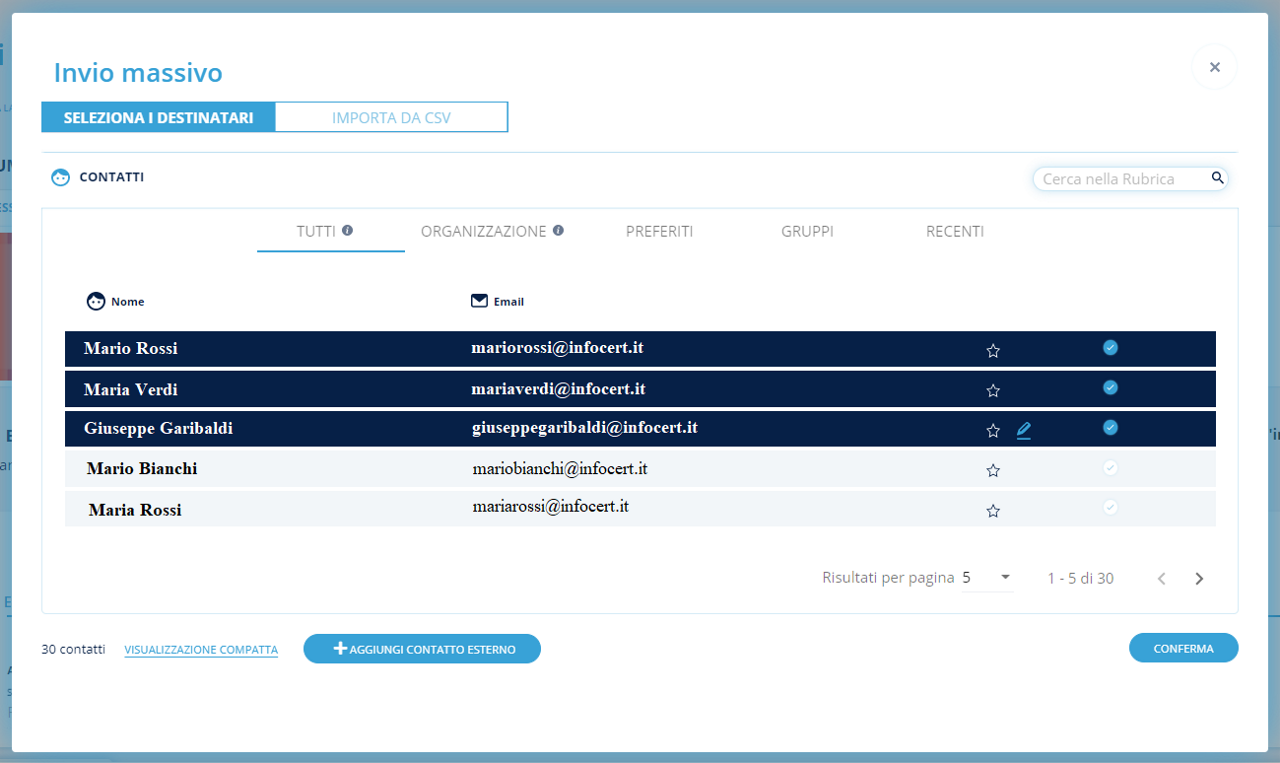Viewport: 1280px width, 763px height.
Task: Open the Preferiti tab
Action: point(659,231)
